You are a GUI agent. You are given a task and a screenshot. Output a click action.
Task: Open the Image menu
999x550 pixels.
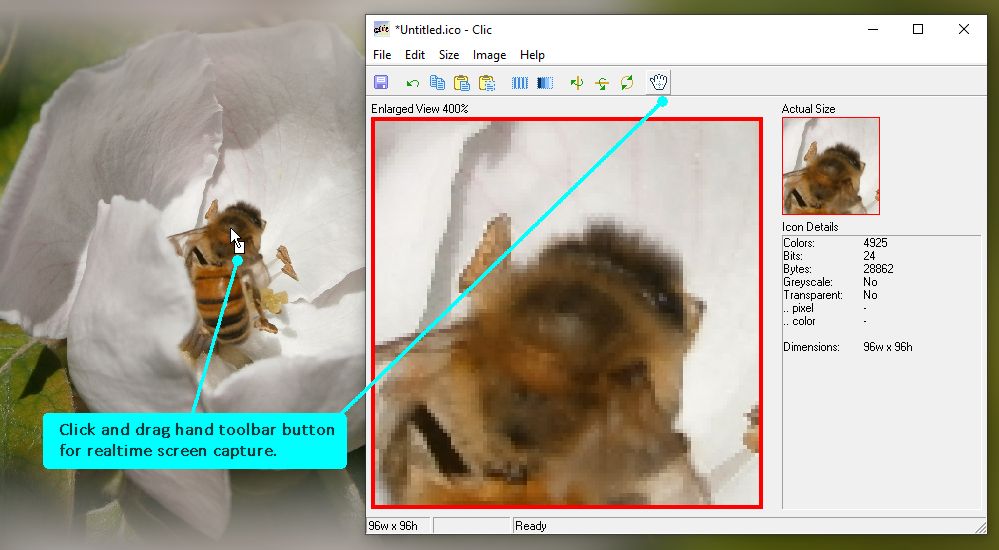(489, 55)
